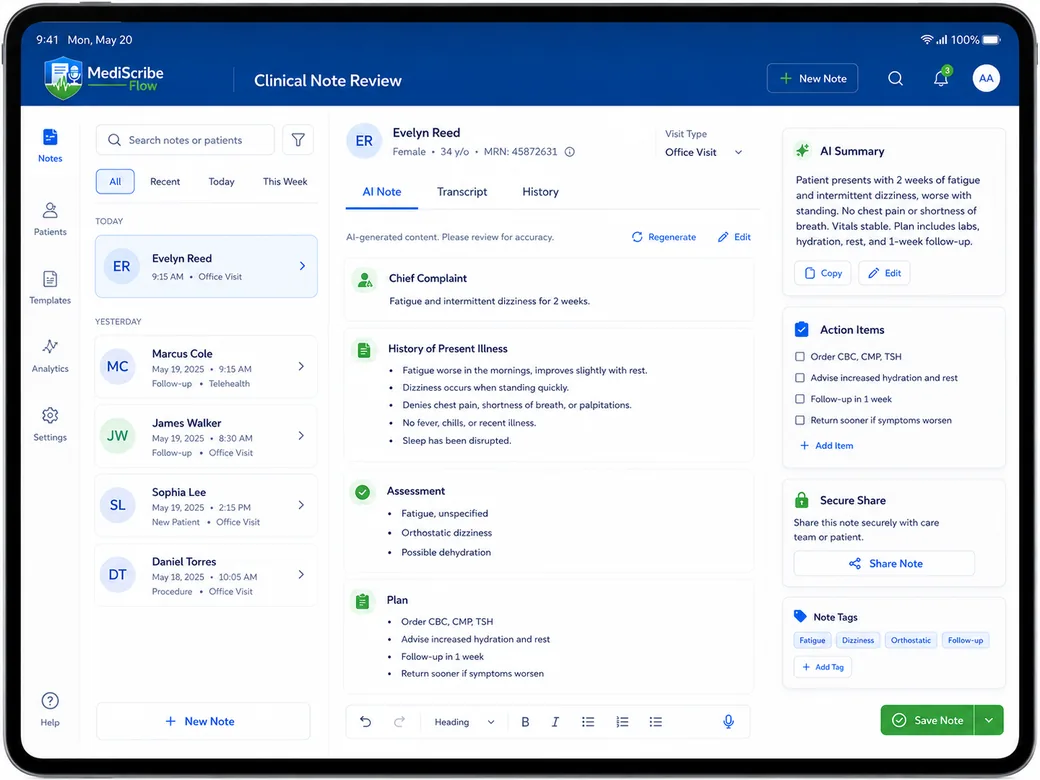The width and height of the screenshot is (1040, 780).
Task: Expand Daniel Torres note chevron
Action: [x=301, y=574]
